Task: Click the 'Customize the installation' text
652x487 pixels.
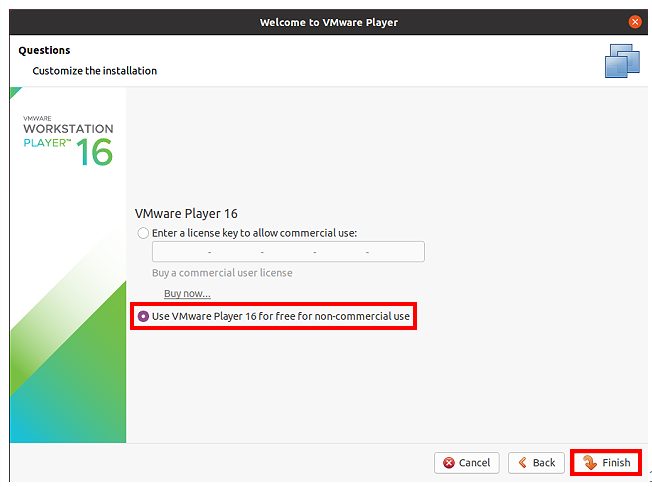Action: (95, 71)
